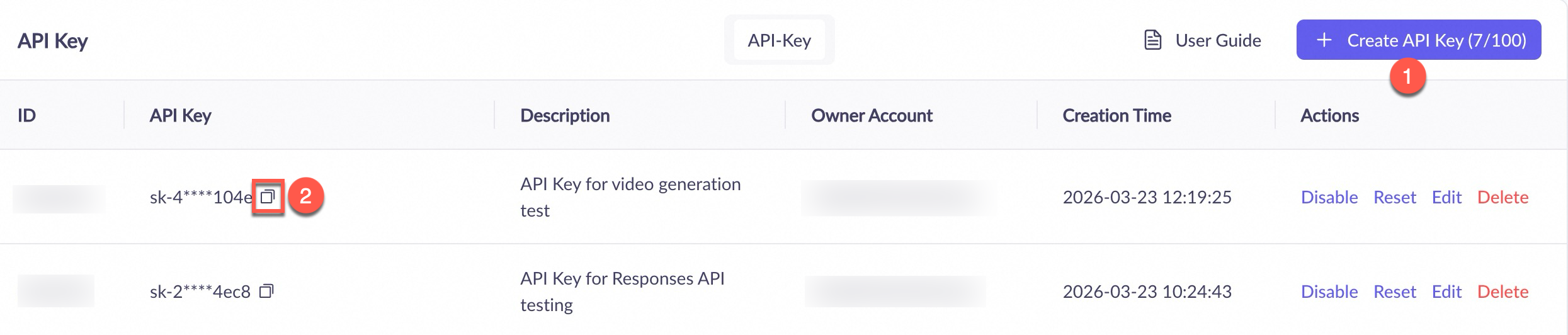Screen dimensions: 1568x335
Task: Delete the video generation test key
Action: 1503,197
